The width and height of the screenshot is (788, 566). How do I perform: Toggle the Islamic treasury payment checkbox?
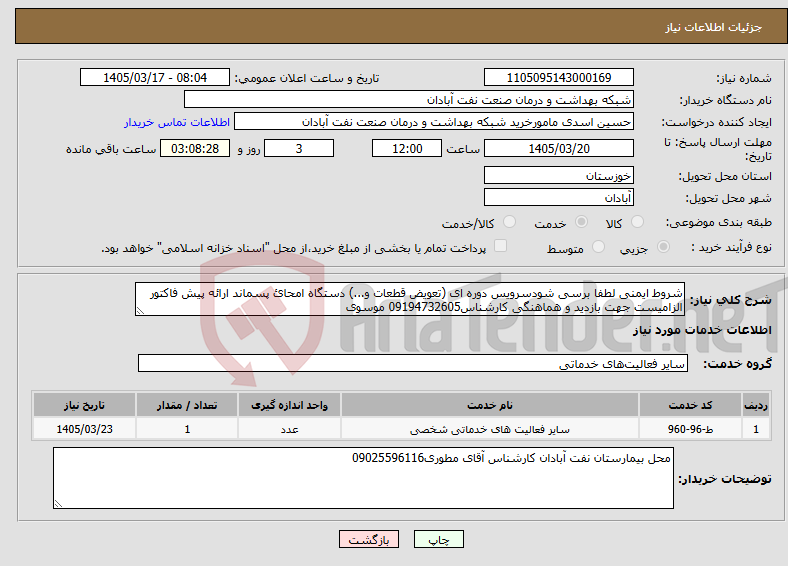click(x=501, y=246)
